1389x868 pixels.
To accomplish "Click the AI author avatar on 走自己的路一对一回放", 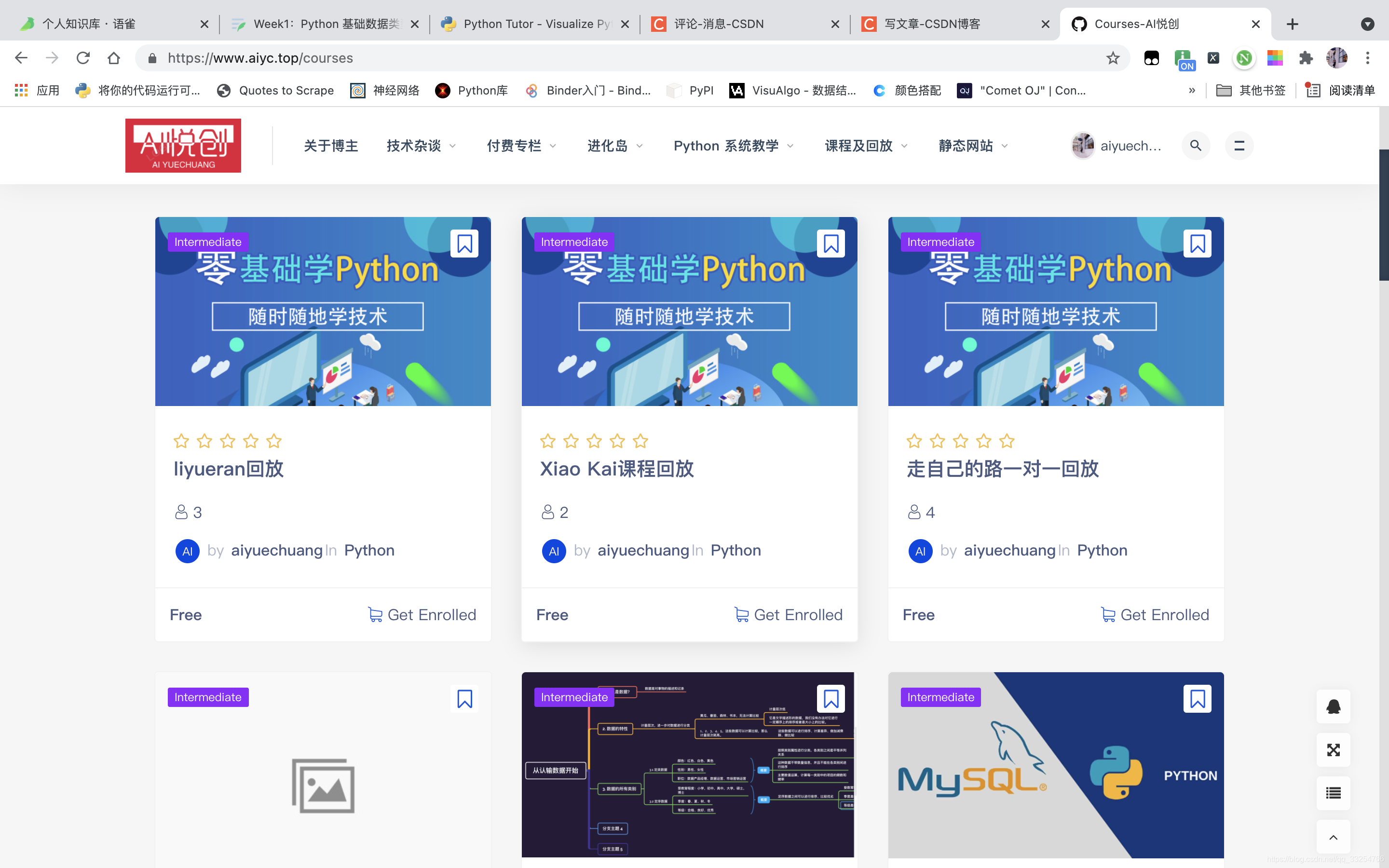I will click(x=920, y=551).
